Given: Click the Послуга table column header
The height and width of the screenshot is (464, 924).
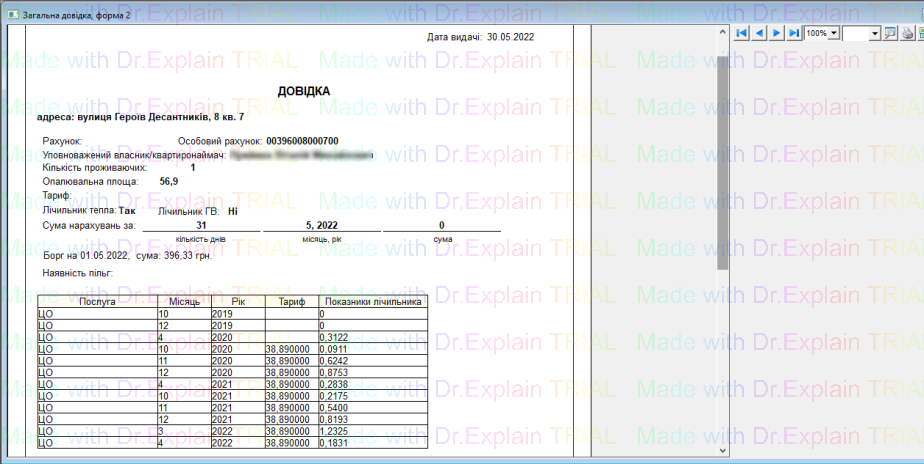Looking at the screenshot, I should (x=97, y=301).
